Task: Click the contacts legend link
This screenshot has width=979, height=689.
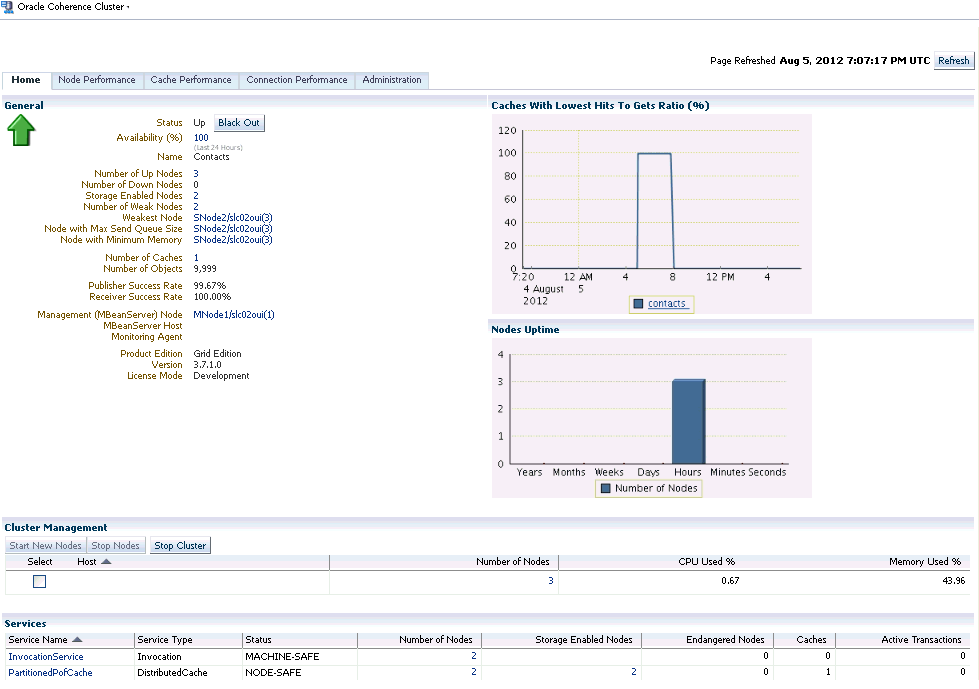Action: click(667, 303)
